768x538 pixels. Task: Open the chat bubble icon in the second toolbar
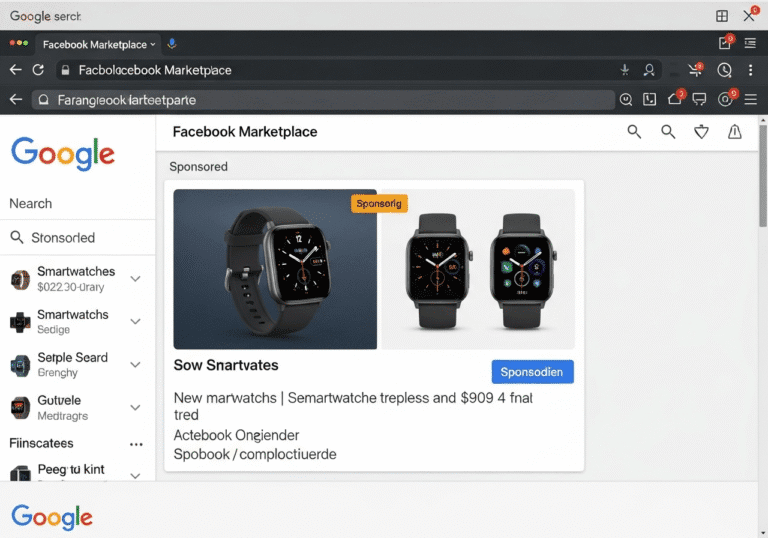coord(699,100)
